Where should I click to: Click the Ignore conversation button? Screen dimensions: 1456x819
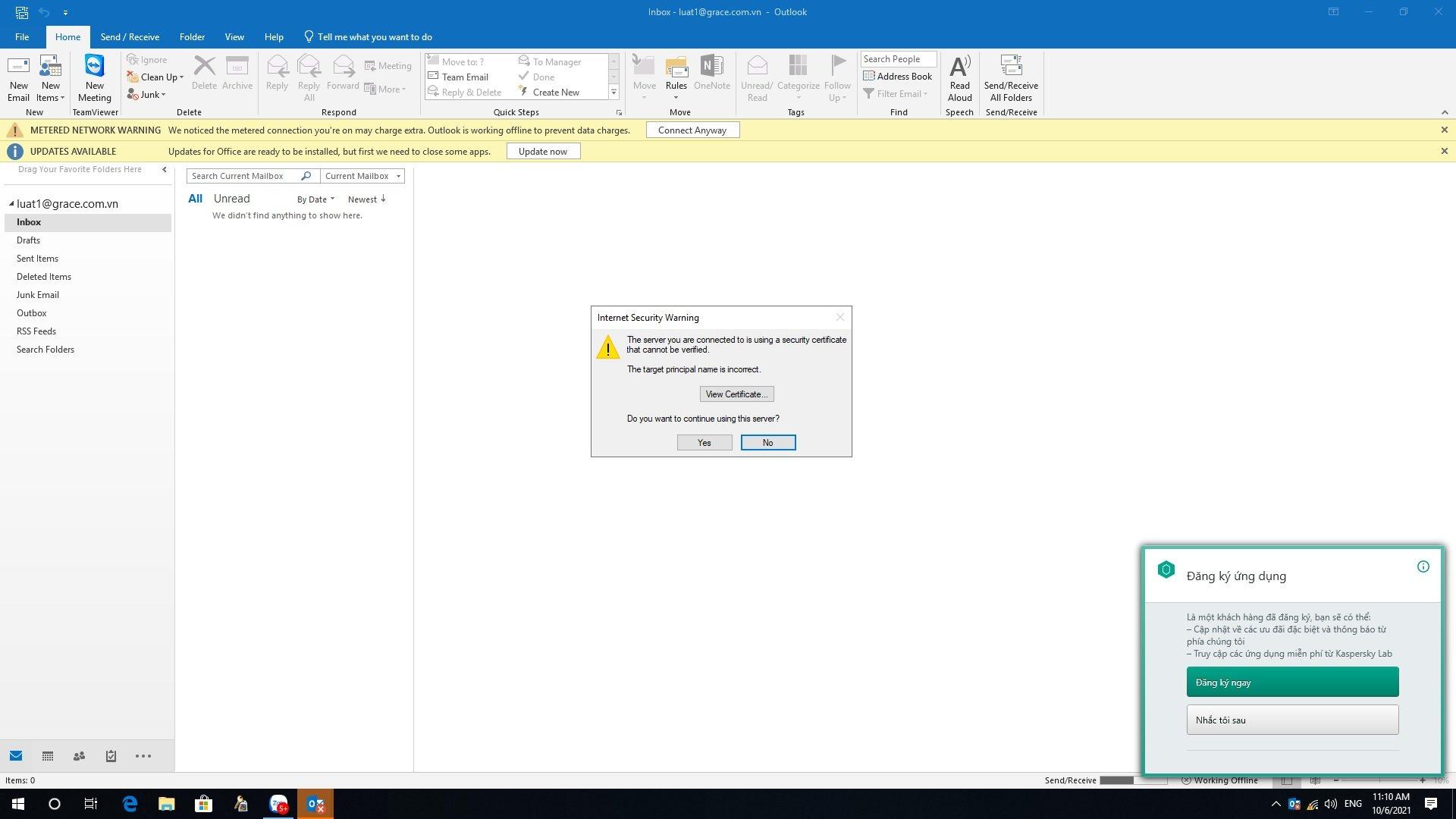(x=147, y=60)
